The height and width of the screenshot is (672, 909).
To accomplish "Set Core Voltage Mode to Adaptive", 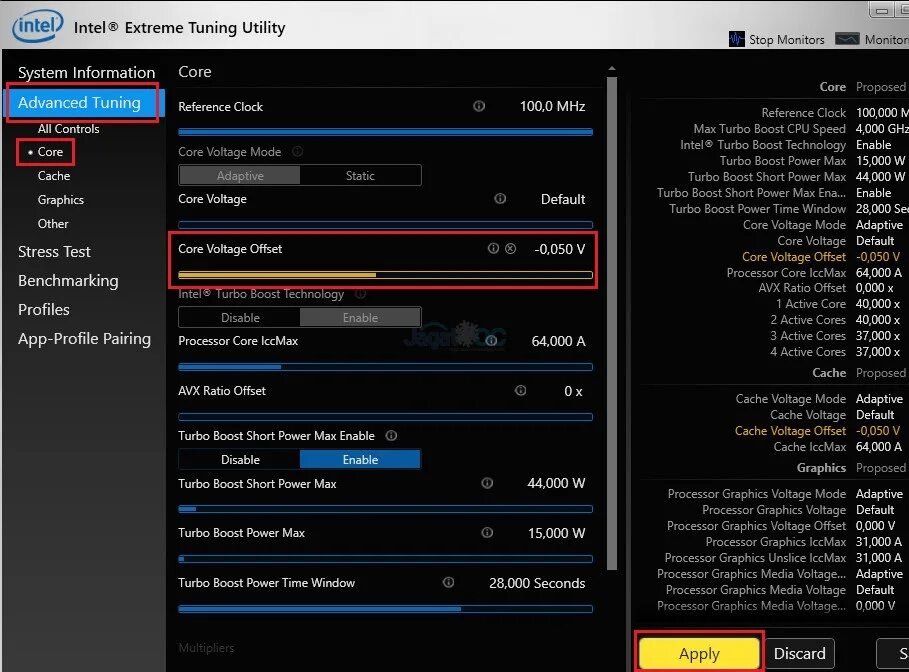I will pyautogui.click(x=239, y=175).
